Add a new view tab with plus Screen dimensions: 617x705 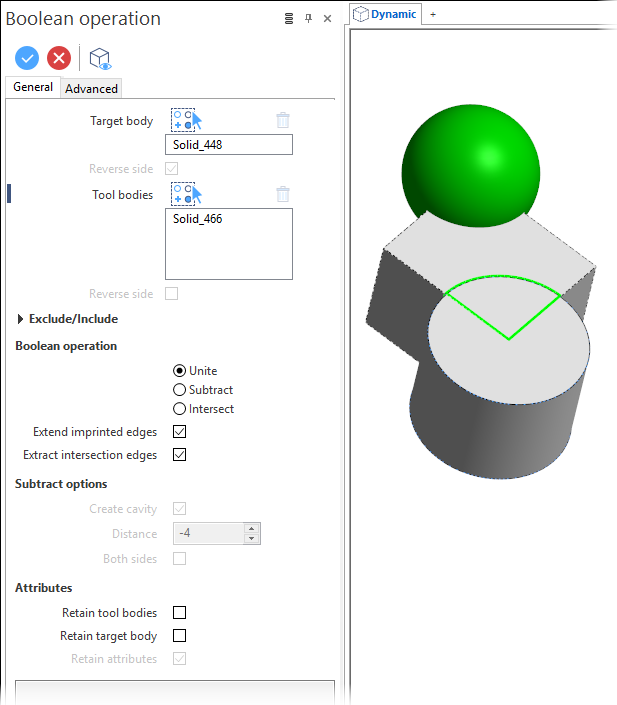tap(433, 14)
